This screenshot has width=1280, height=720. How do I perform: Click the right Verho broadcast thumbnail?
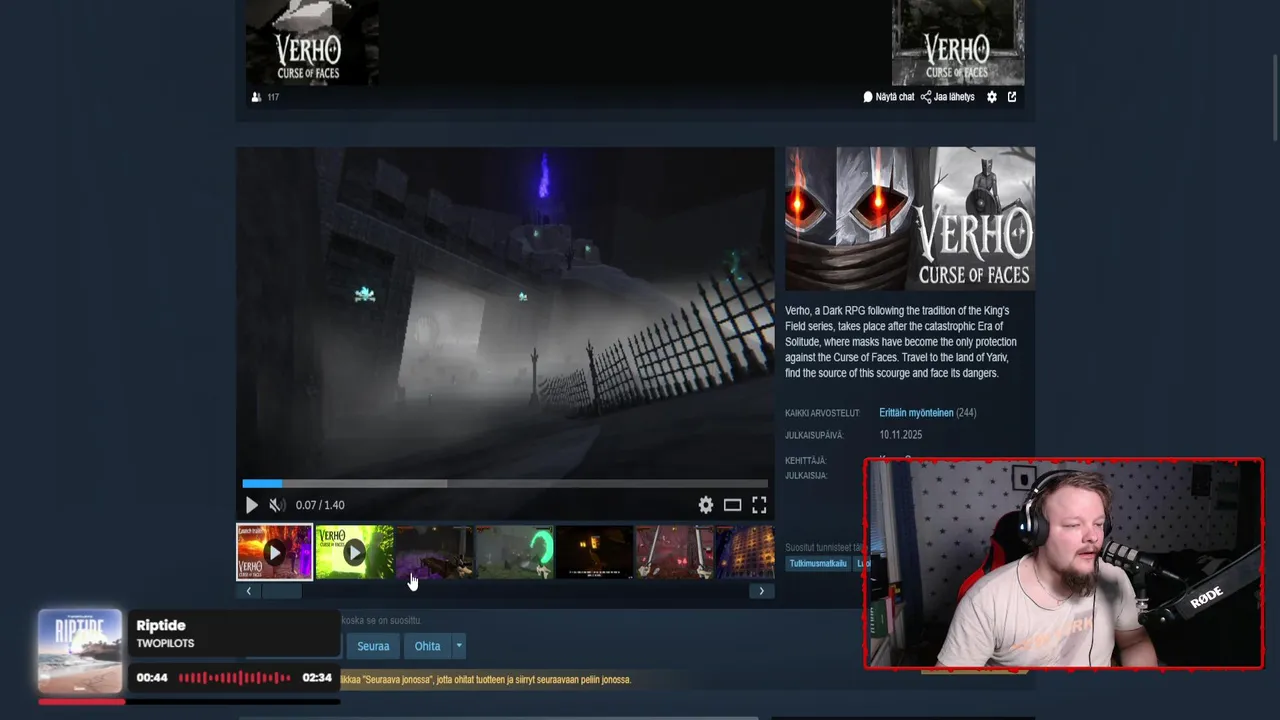[958, 42]
